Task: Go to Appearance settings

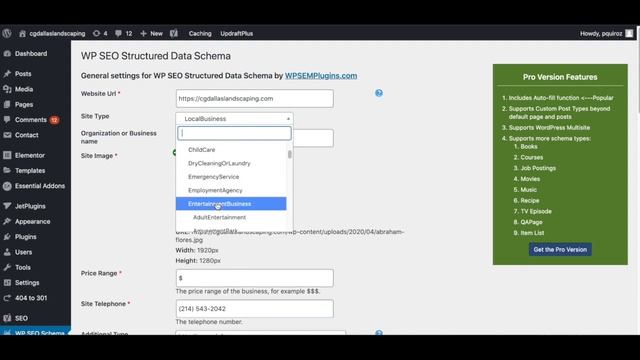Action: [33, 222]
